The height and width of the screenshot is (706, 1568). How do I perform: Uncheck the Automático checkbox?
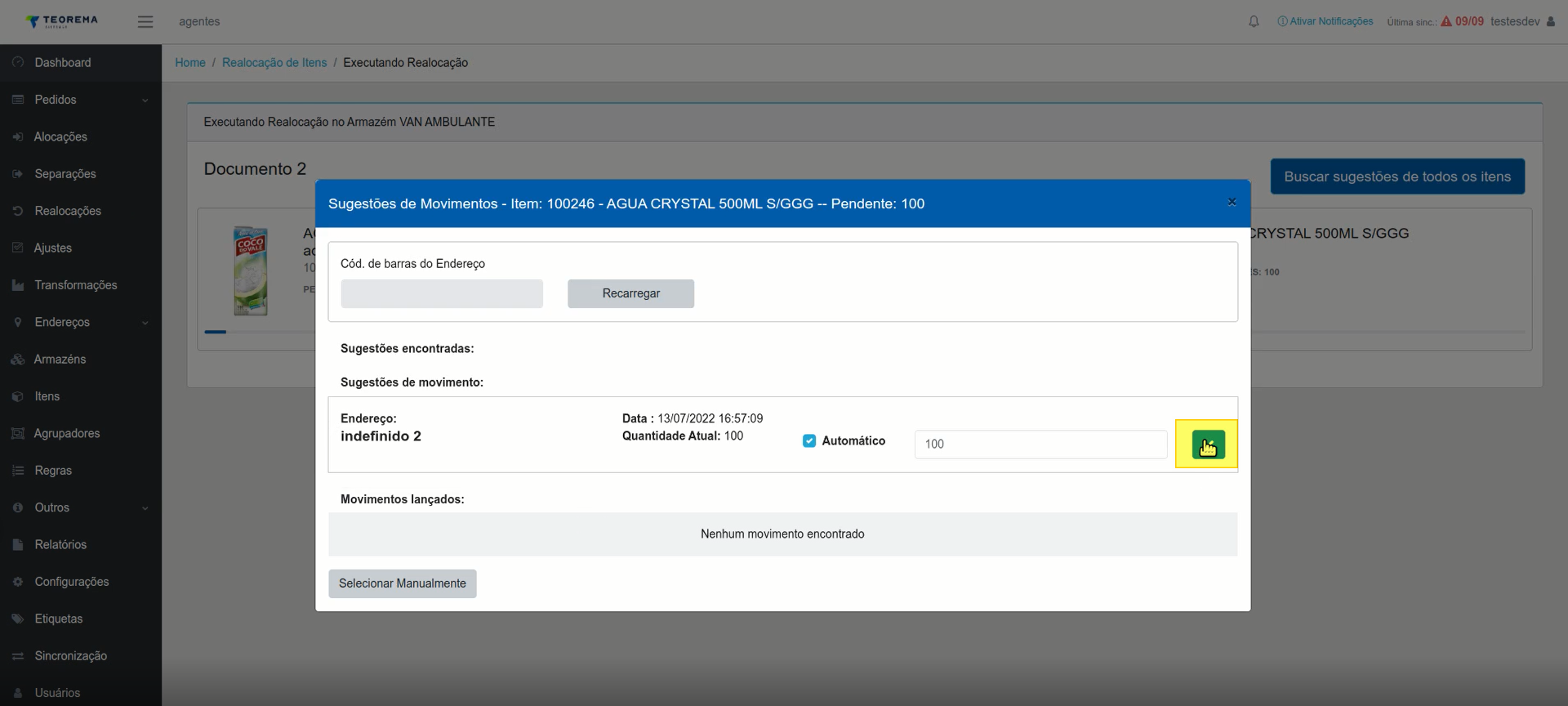pyautogui.click(x=809, y=441)
